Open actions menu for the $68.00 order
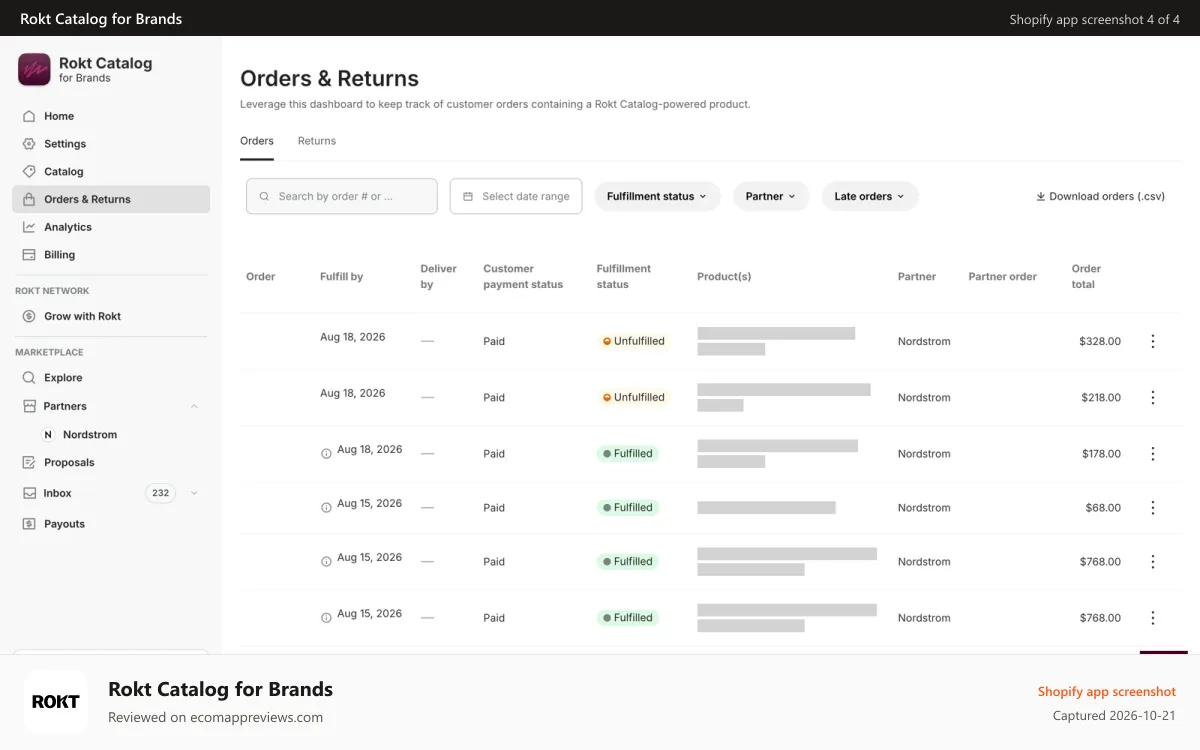Screen dimensions: 1200x750 [1152, 508]
